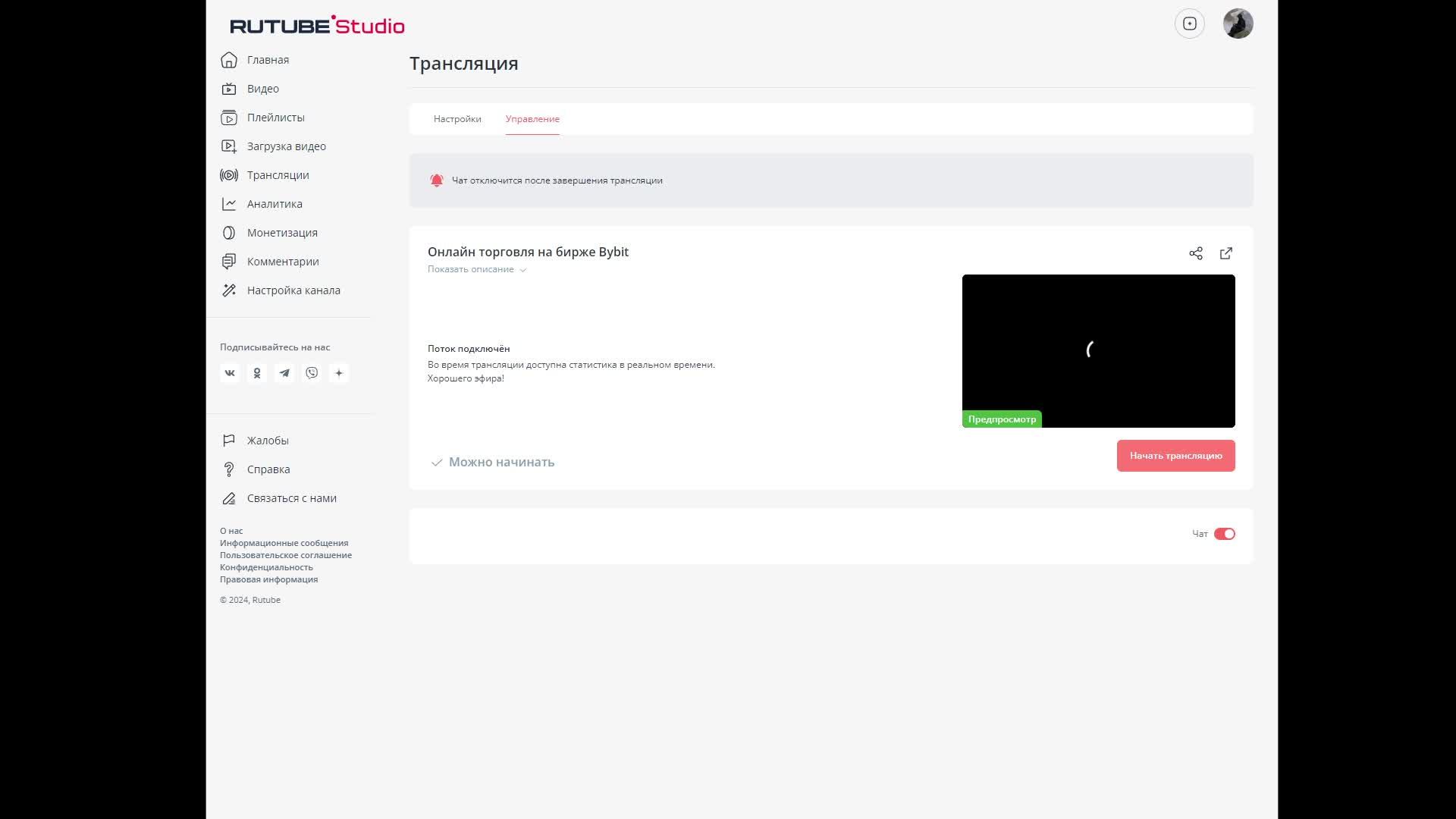Click the Можно начинать status text
The width and height of the screenshot is (1456, 819).
[501, 462]
